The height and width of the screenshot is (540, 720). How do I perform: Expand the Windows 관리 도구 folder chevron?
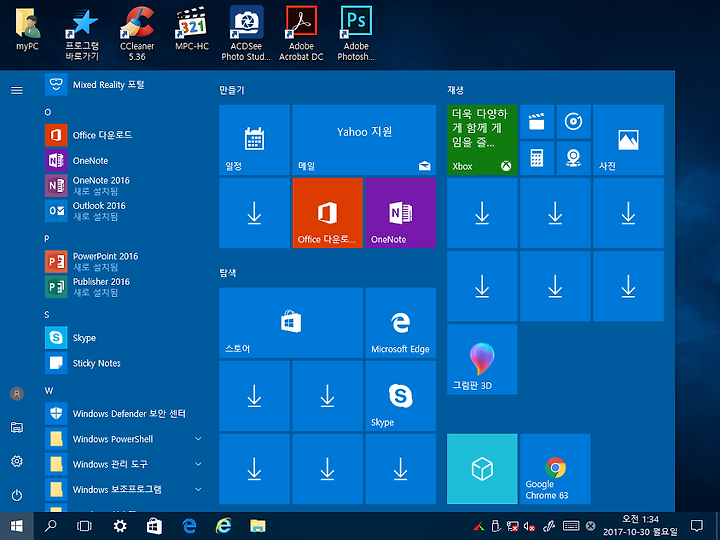[198, 464]
